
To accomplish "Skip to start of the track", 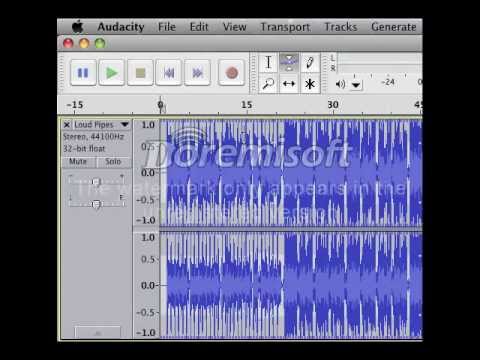I will (169, 73).
